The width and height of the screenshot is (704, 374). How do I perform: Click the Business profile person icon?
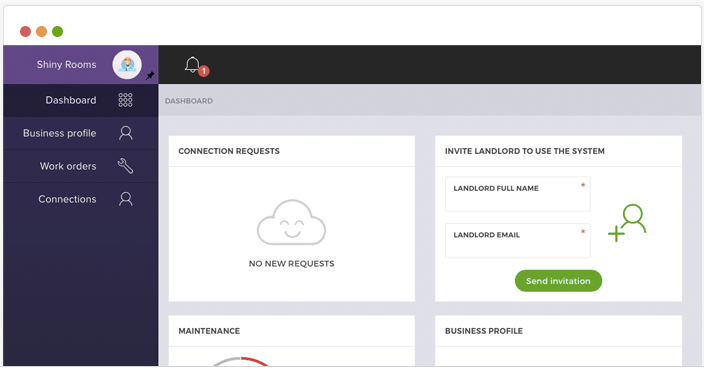(126, 133)
